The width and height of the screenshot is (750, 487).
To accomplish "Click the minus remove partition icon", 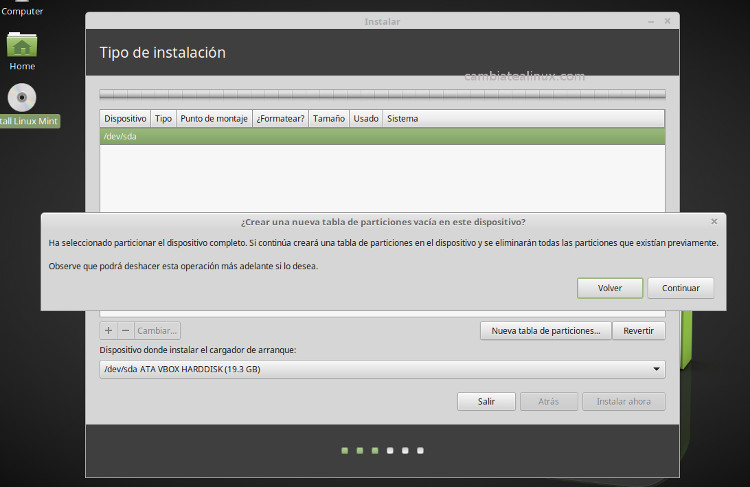I will (x=125, y=331).
